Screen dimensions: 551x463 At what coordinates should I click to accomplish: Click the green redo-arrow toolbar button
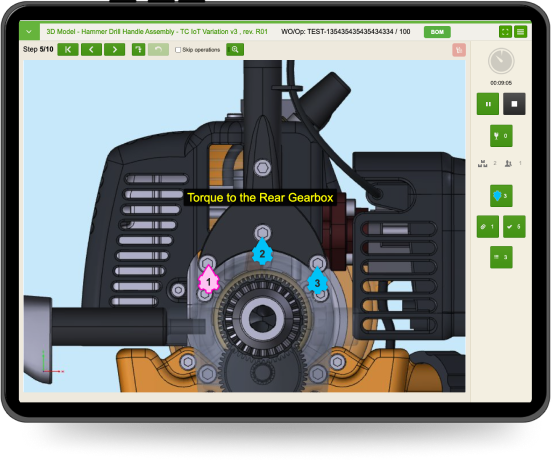(x=138, y=50)
